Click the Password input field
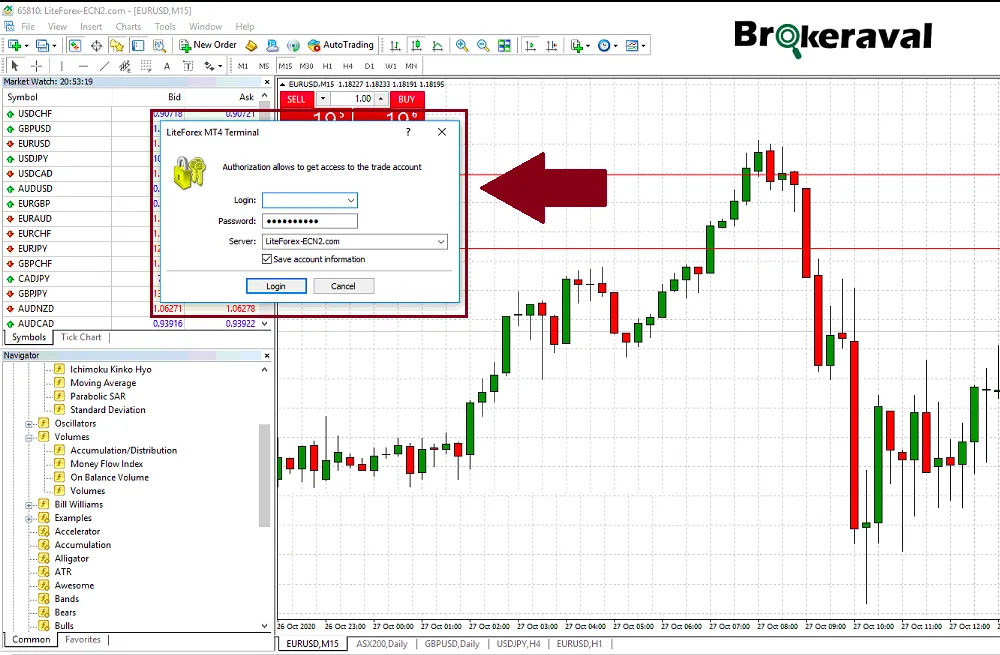The image size is (1000, 655). pyautogui.click(x=309, y=221)
